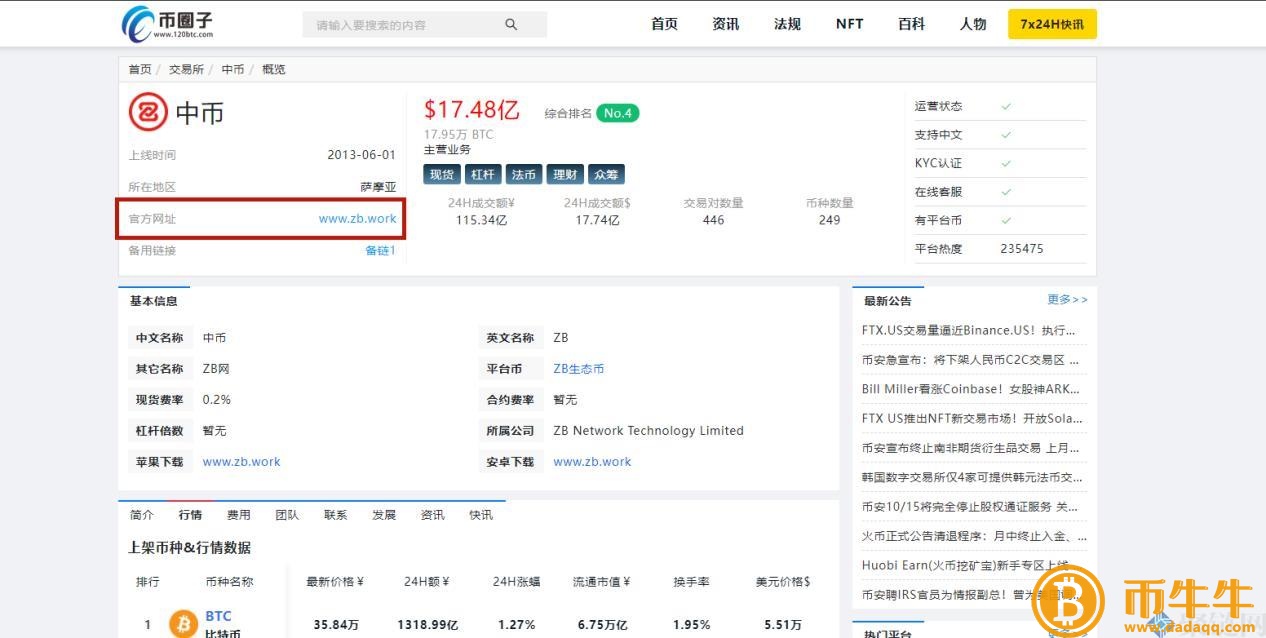Click 中币 in the breadcrumb
This screenshot has height=638, width=1266.
coord(233,69)
